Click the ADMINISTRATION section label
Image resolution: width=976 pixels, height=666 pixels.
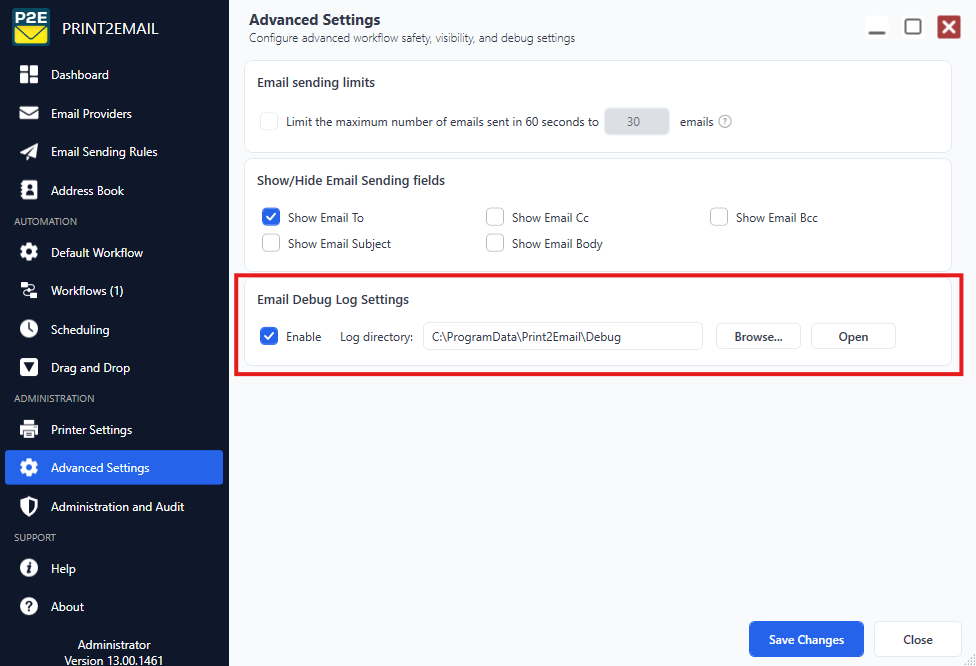pos(54,398)
